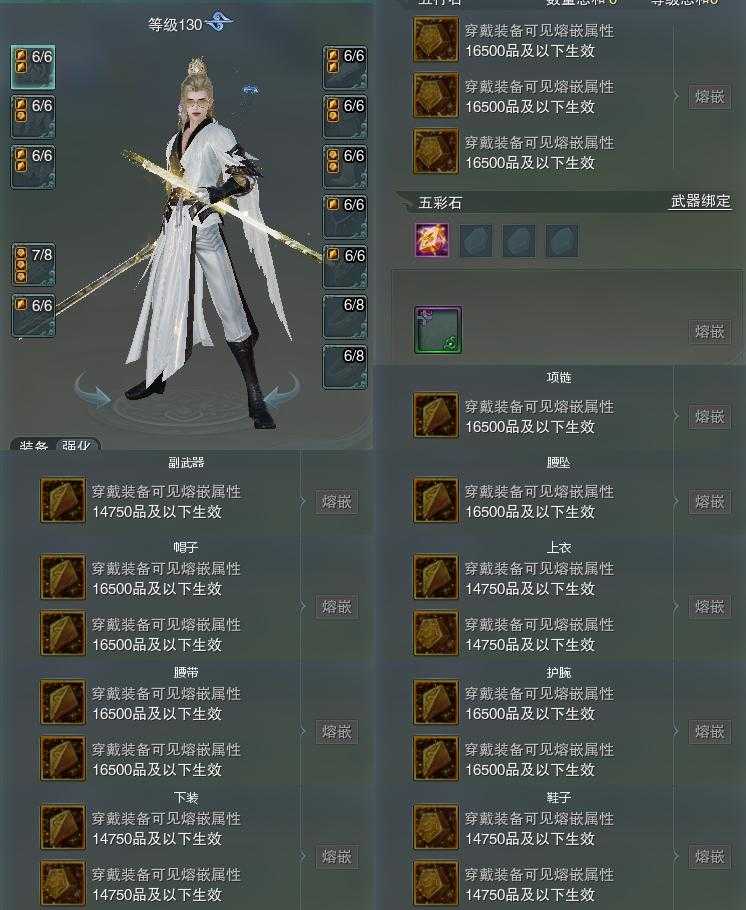Expand the chevron beside 上衣 熔嵌
Screen dimensions: 746x910
point(677,606)
